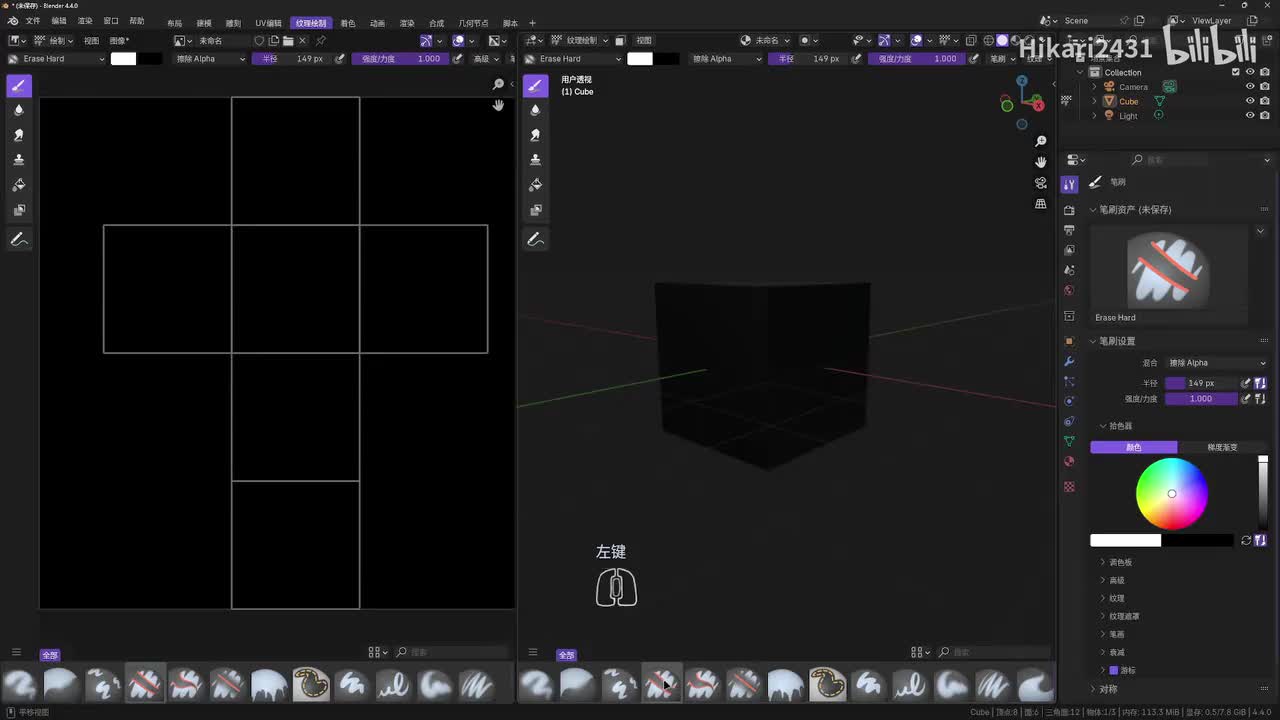Select the Soften tool in image editor

click(18, 110)
